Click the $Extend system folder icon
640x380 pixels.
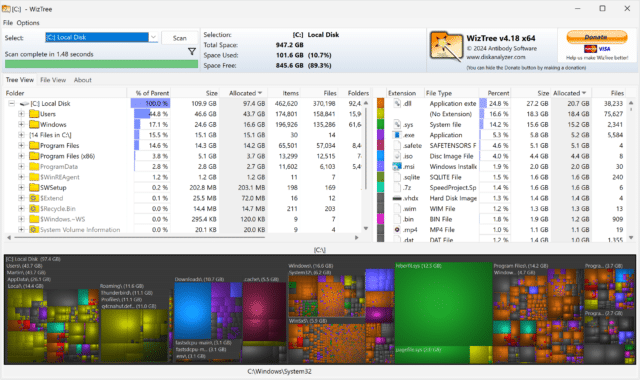[34, 198]
